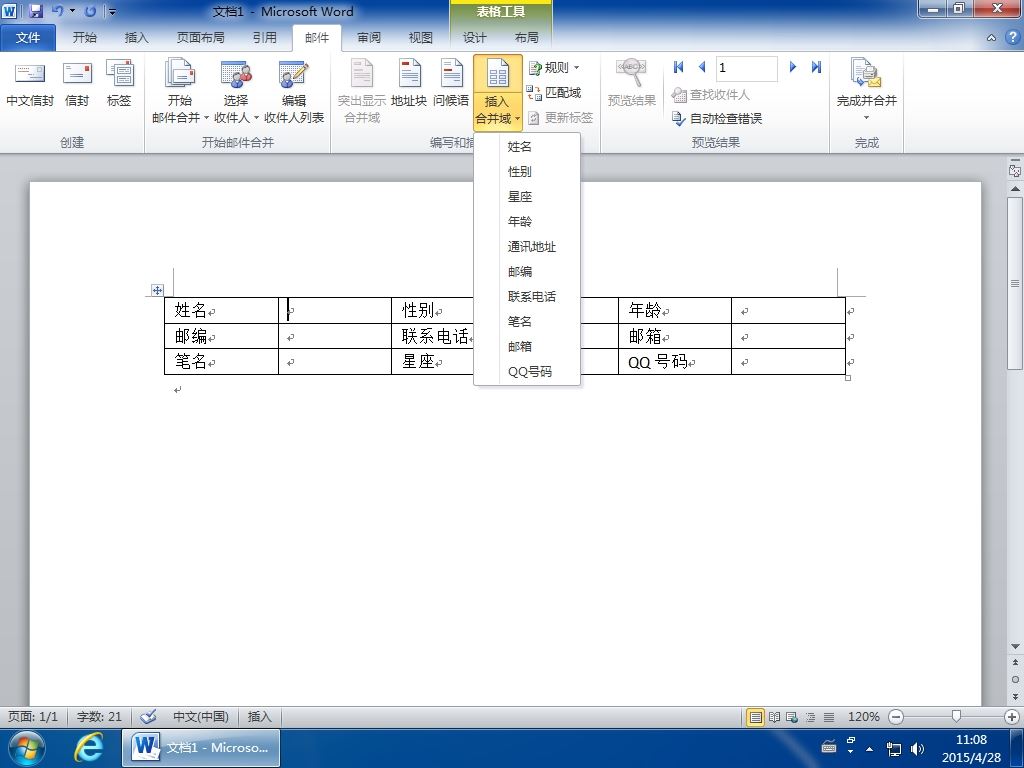Switch to table tools 布局 tab

(x=526, y=38)
